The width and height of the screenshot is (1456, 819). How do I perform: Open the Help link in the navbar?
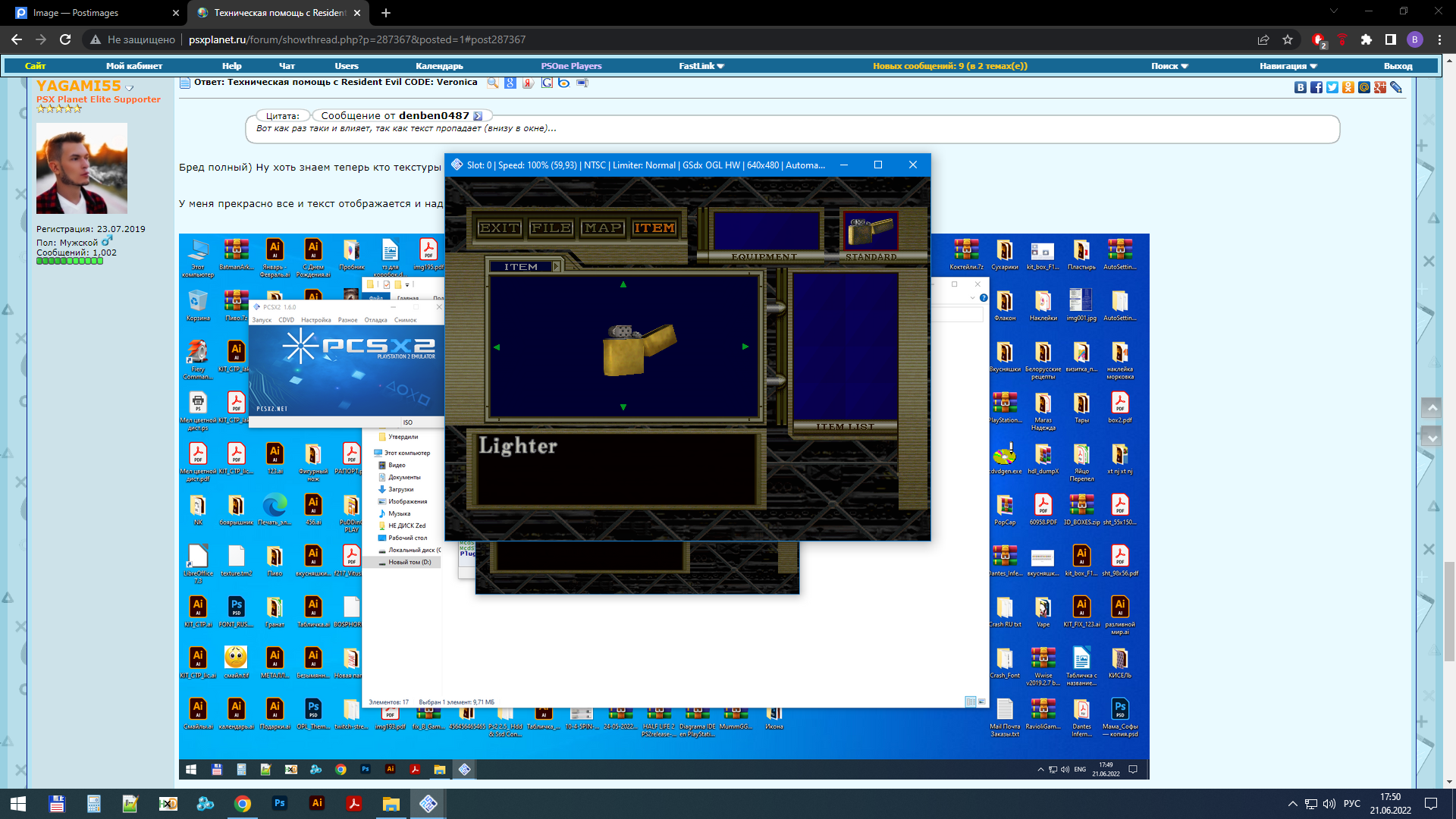(x=231, y=66)
